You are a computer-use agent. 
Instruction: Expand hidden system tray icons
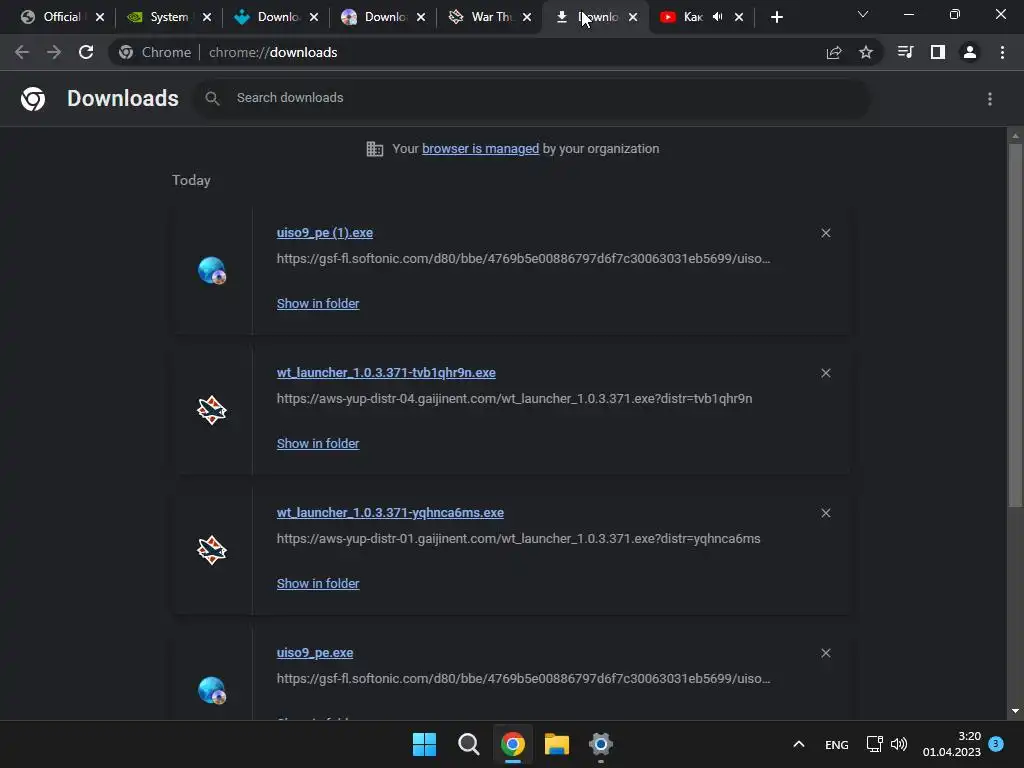click(798, 744)
